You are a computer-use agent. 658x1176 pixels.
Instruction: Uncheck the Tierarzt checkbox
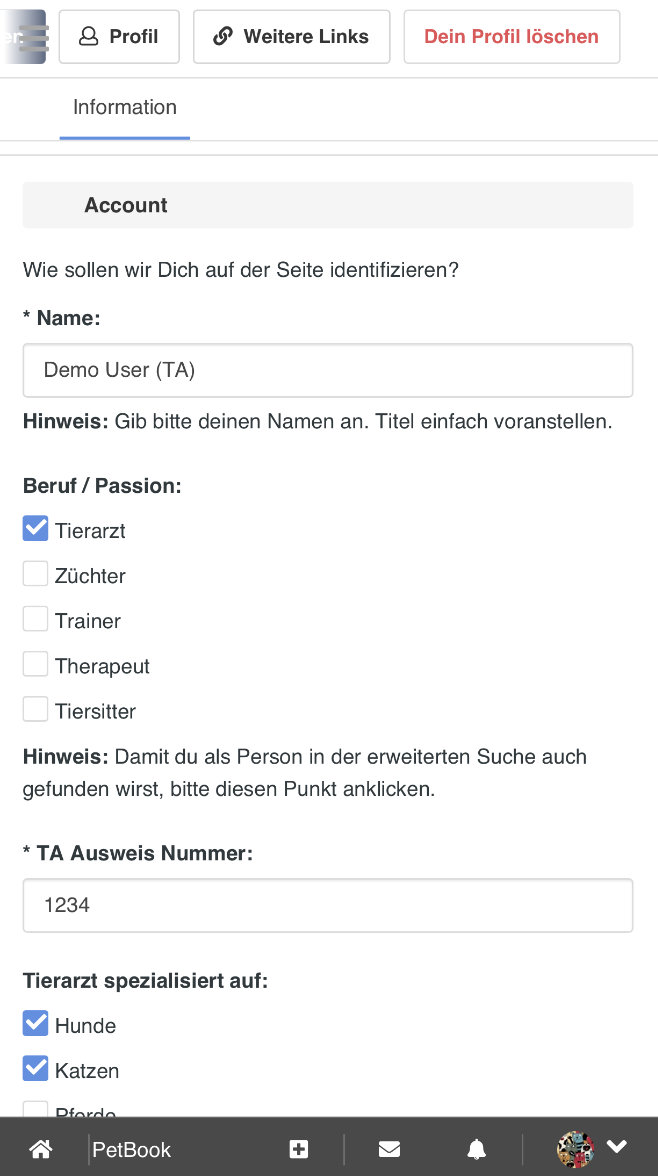[x=35, y=529]
